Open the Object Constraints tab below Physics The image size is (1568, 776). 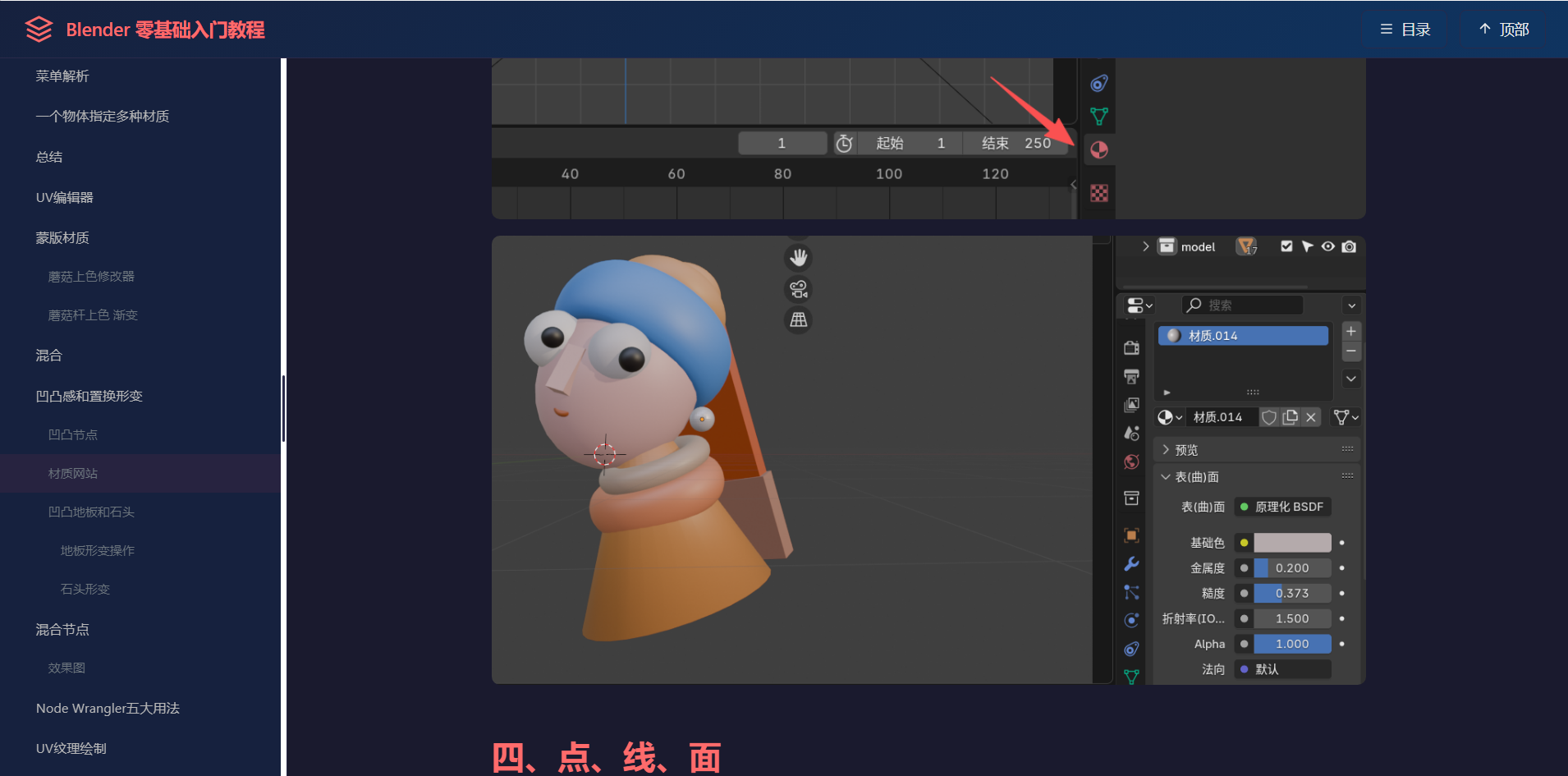pyautogui.click(x=1131, y=649)
